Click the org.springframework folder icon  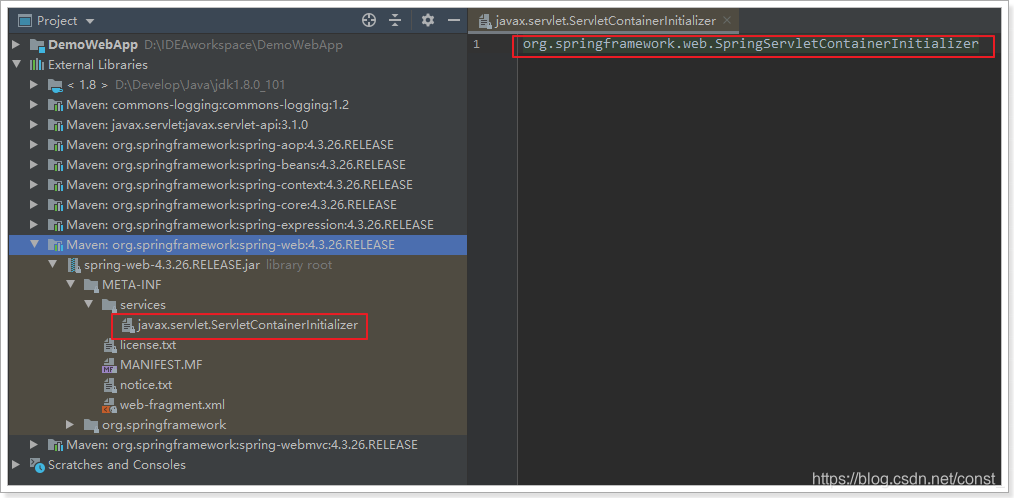tap(91, 425)
